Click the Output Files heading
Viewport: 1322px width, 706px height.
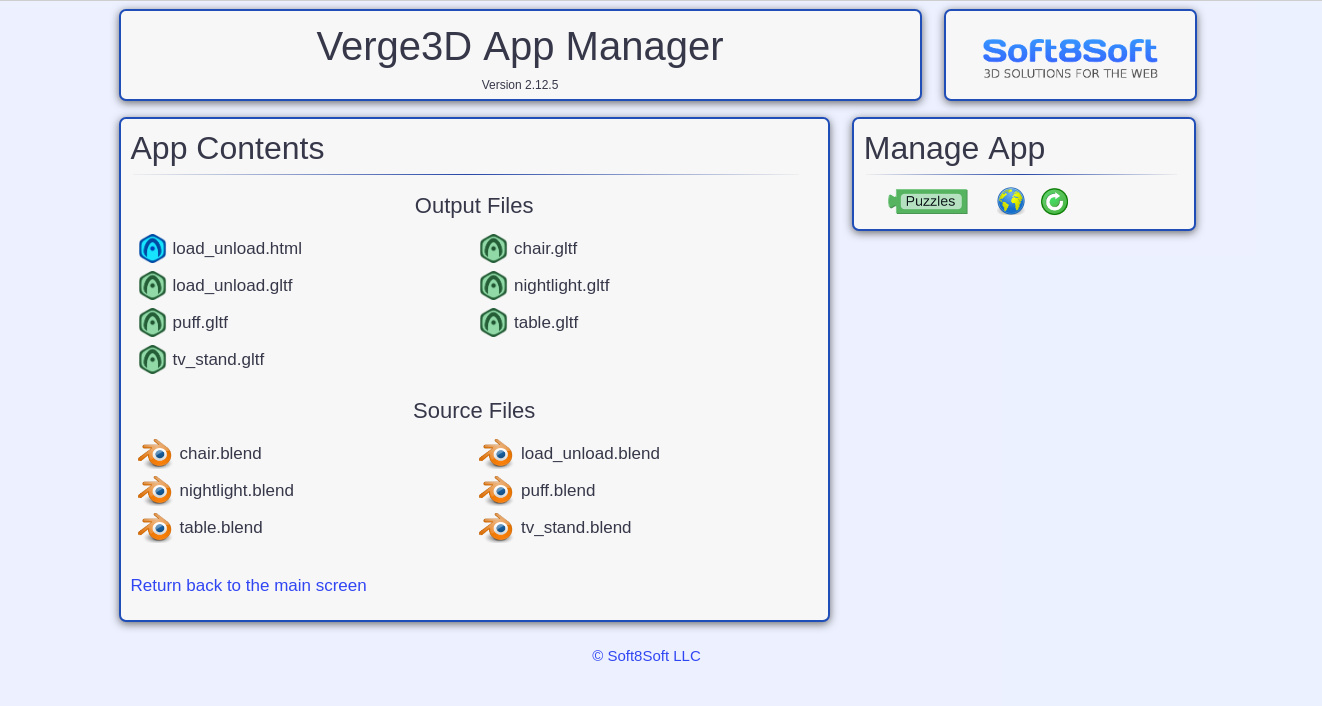(474, 205)
